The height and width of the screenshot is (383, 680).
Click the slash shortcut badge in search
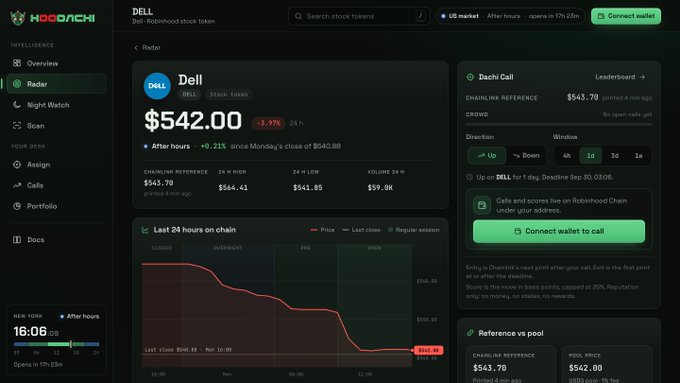[420, 16]
